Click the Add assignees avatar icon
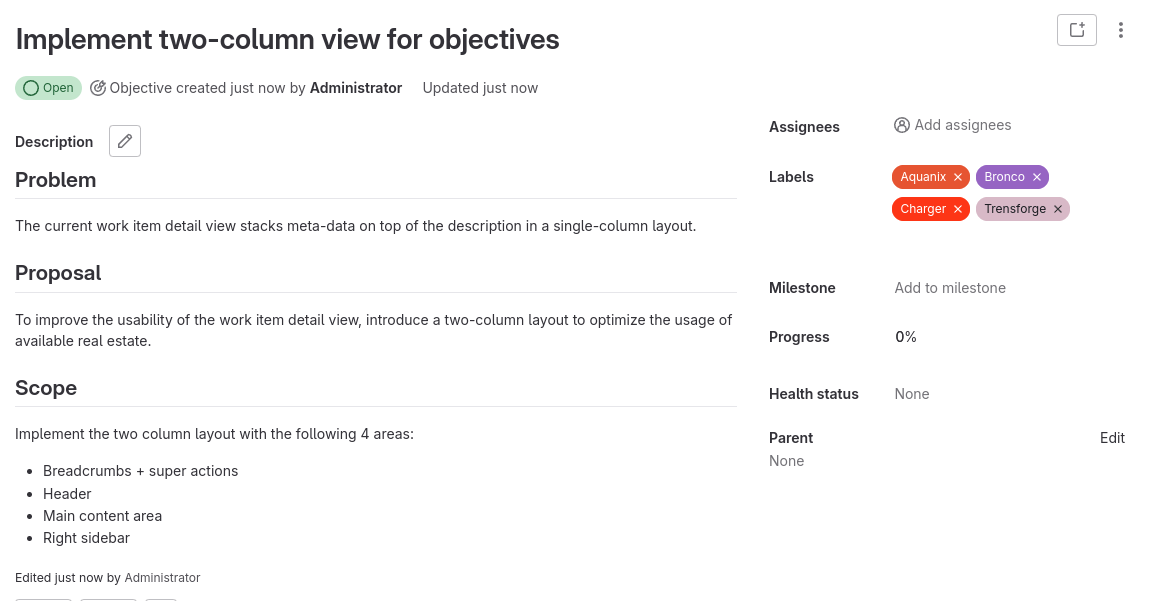Screen dimensions: 1160x601 pos(902,124)
